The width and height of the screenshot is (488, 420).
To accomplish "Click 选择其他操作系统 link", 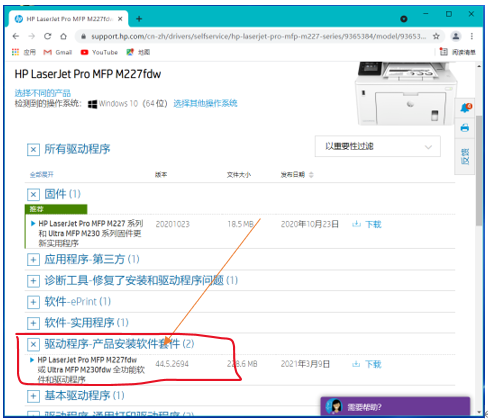I will click(205, 103).
